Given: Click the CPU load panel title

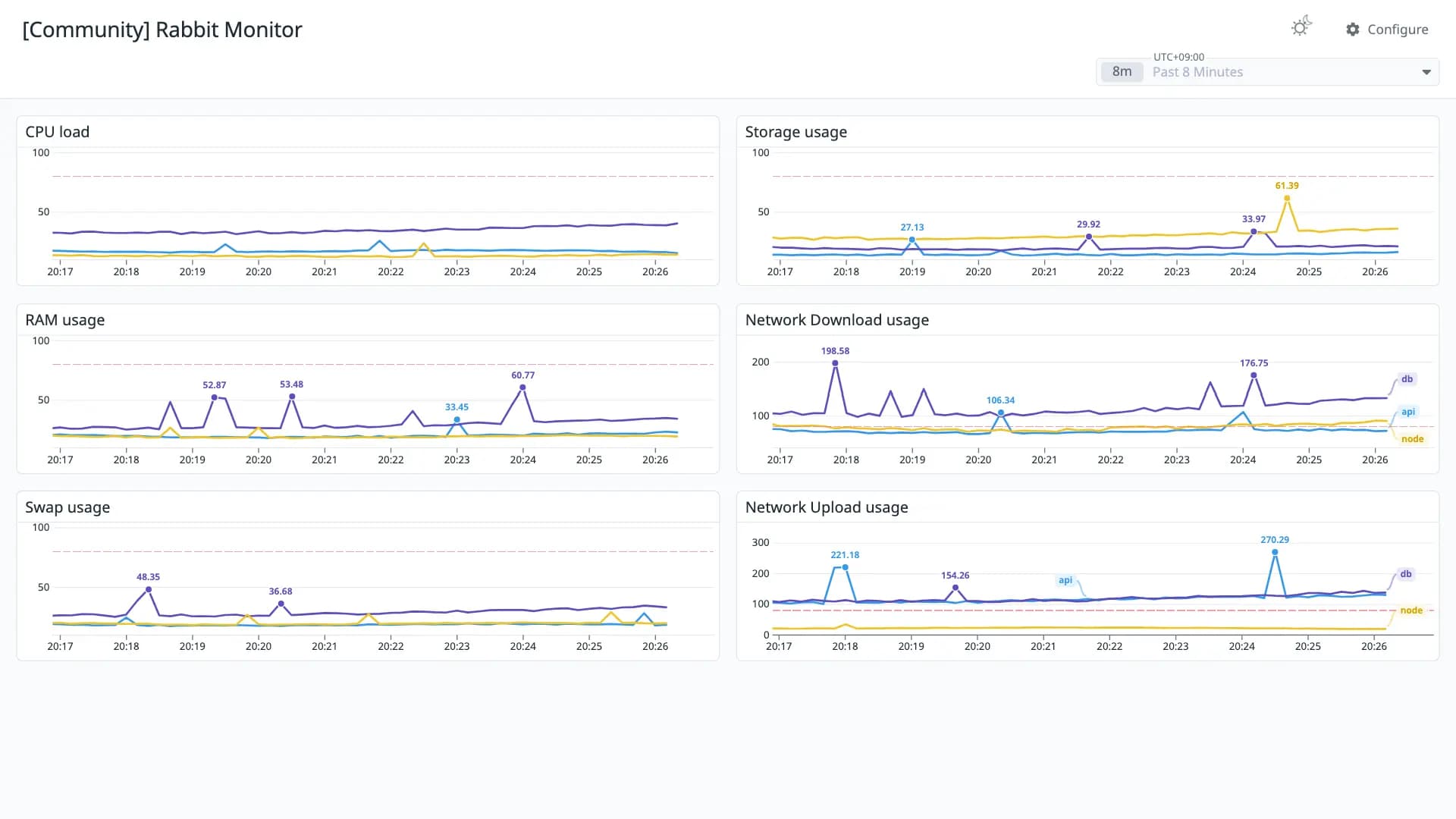Looking at the screenshot, I should point(58,132).
